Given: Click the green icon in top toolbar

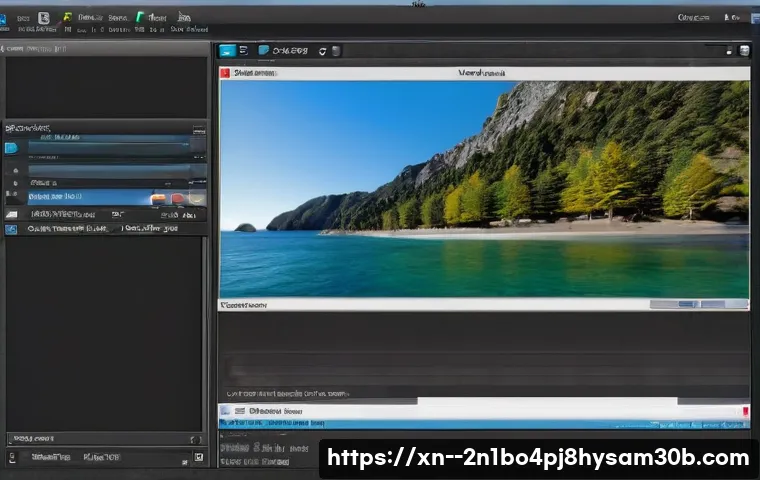Looking at the screenshot, I should point(139,18).
